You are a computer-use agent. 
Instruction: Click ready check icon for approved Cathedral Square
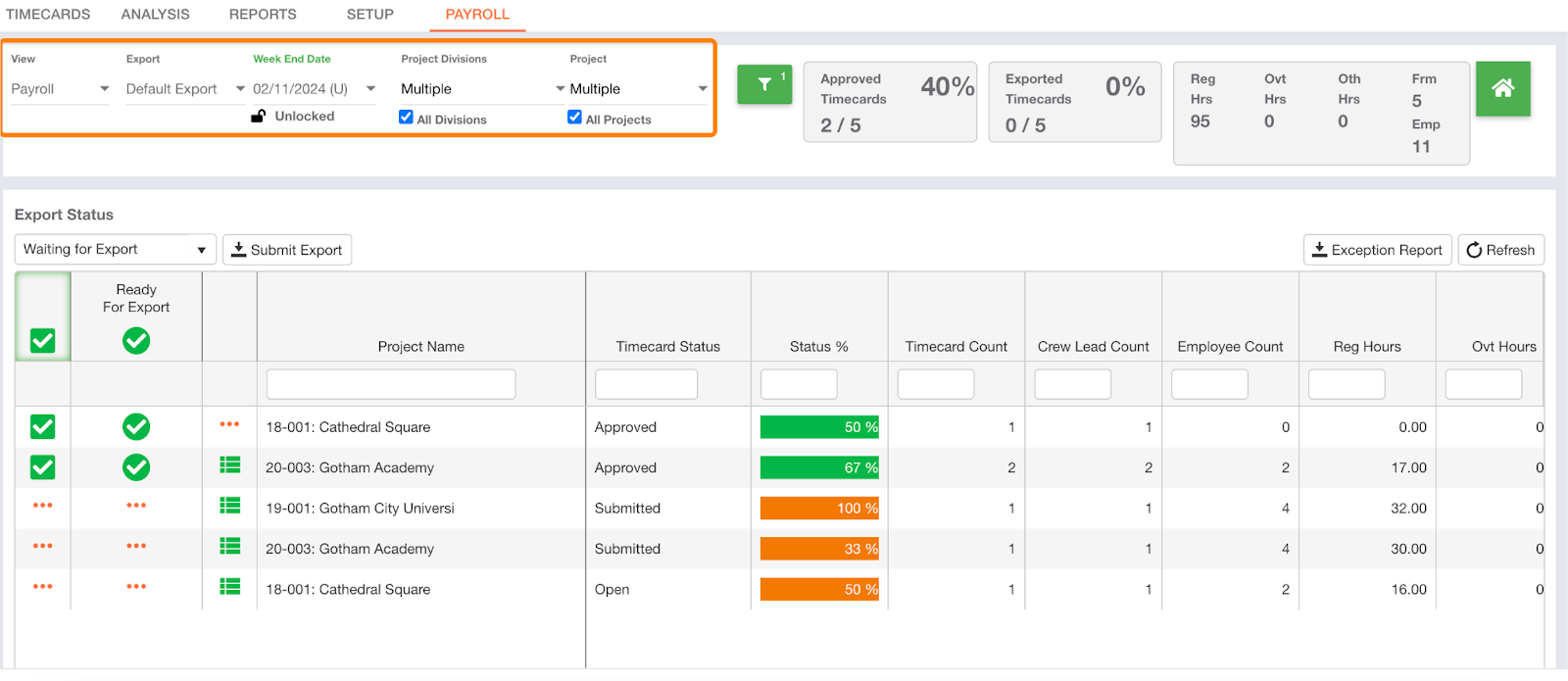[136, 427]
